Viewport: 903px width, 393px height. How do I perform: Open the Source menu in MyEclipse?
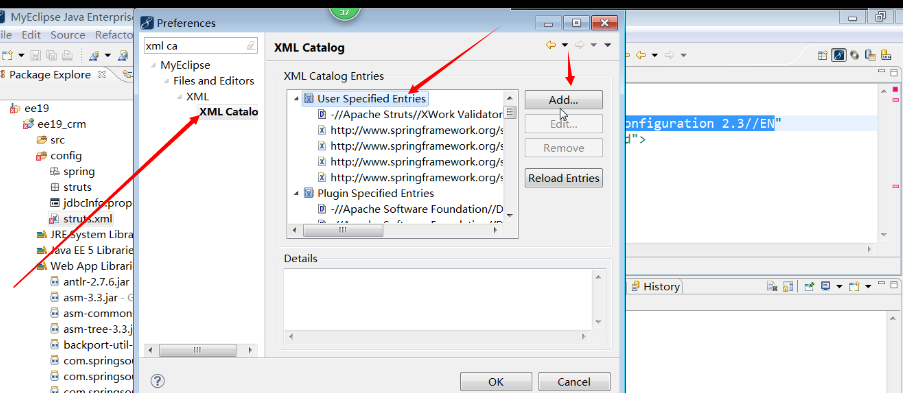point(67,35)
